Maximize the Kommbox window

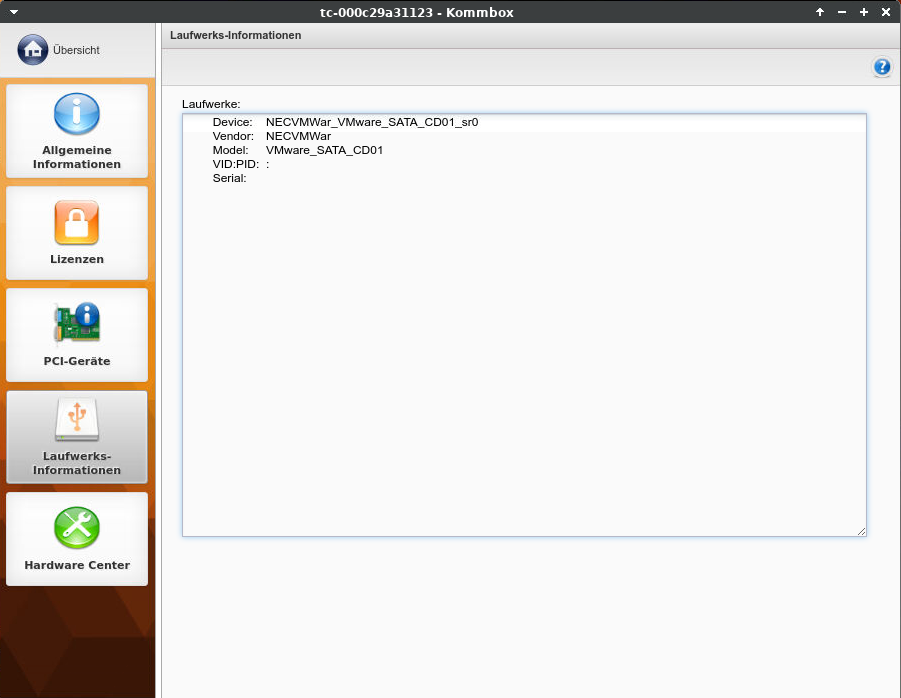[864, 11]
